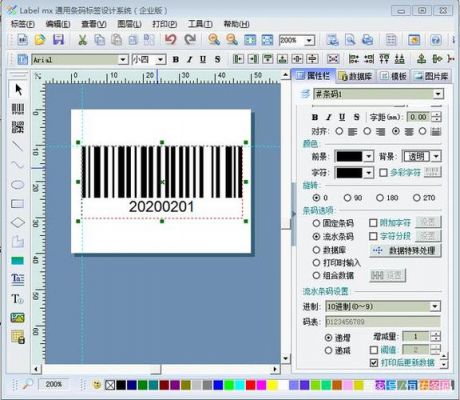Open the 打印(P) menu
The image size is (460, 400).
pyautogui.click(x=165, y=24)
